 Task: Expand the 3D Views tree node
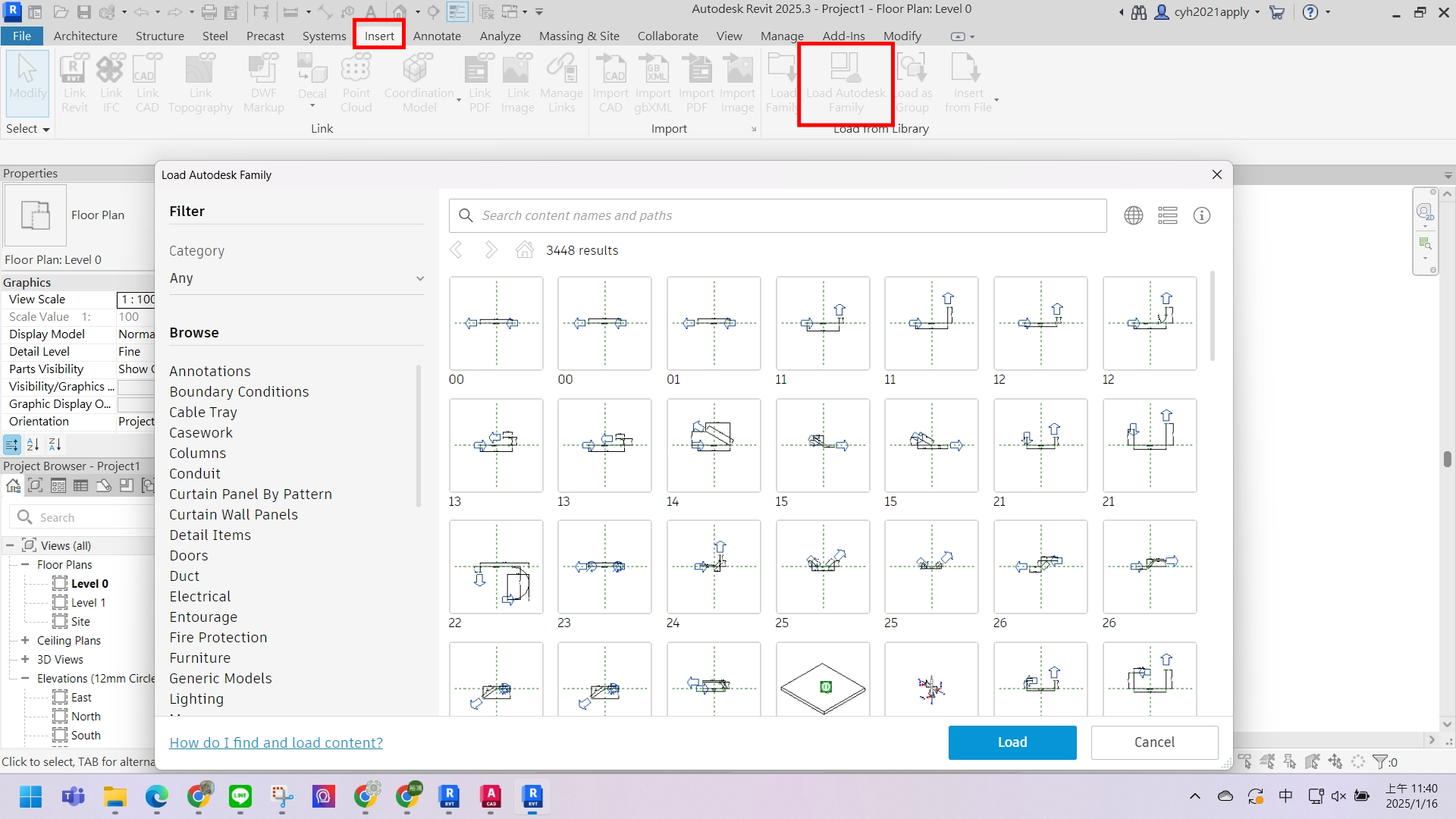(x=25, y=659)
